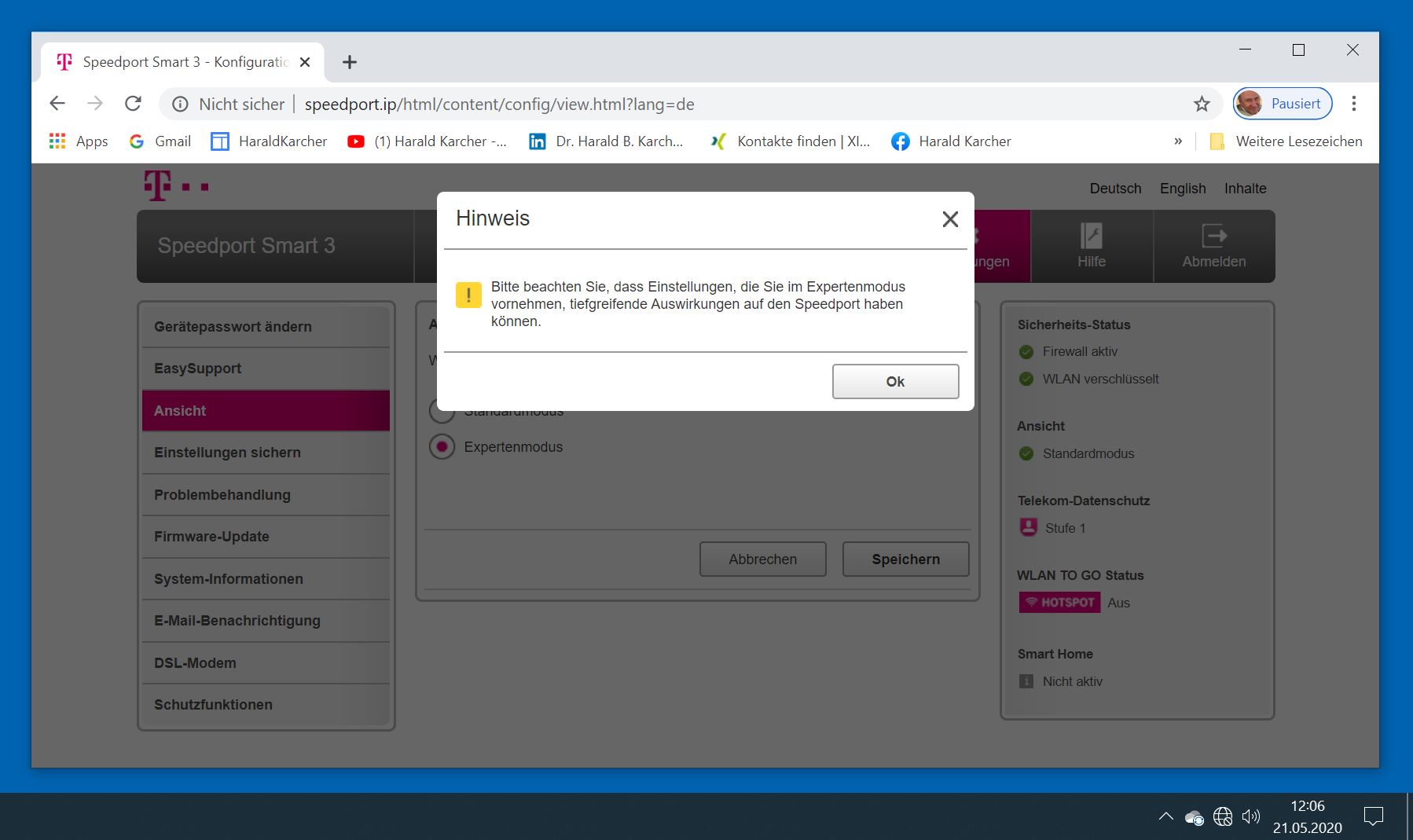Screen dimensions: 1413x840
Task: Click the Hilfe icon in header
Action: pos(1091,236)
